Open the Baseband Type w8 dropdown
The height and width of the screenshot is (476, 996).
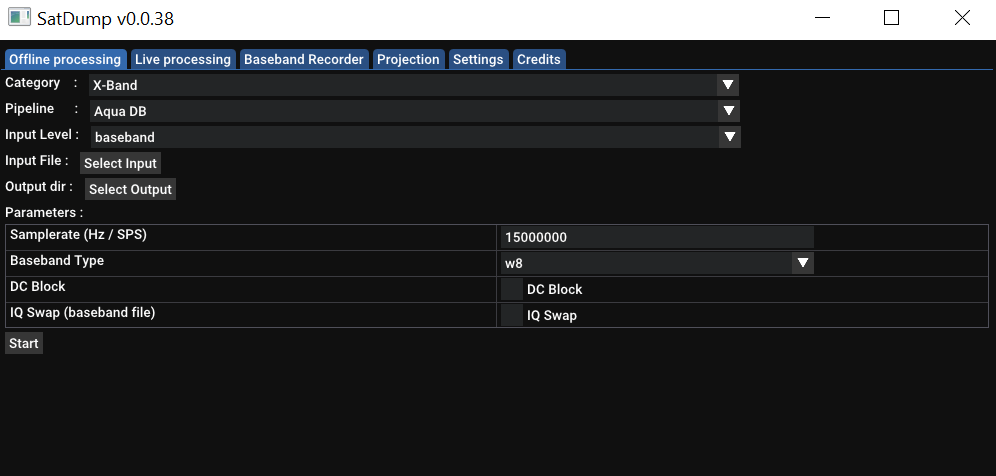pyautogui.click(x=657, y=264)
